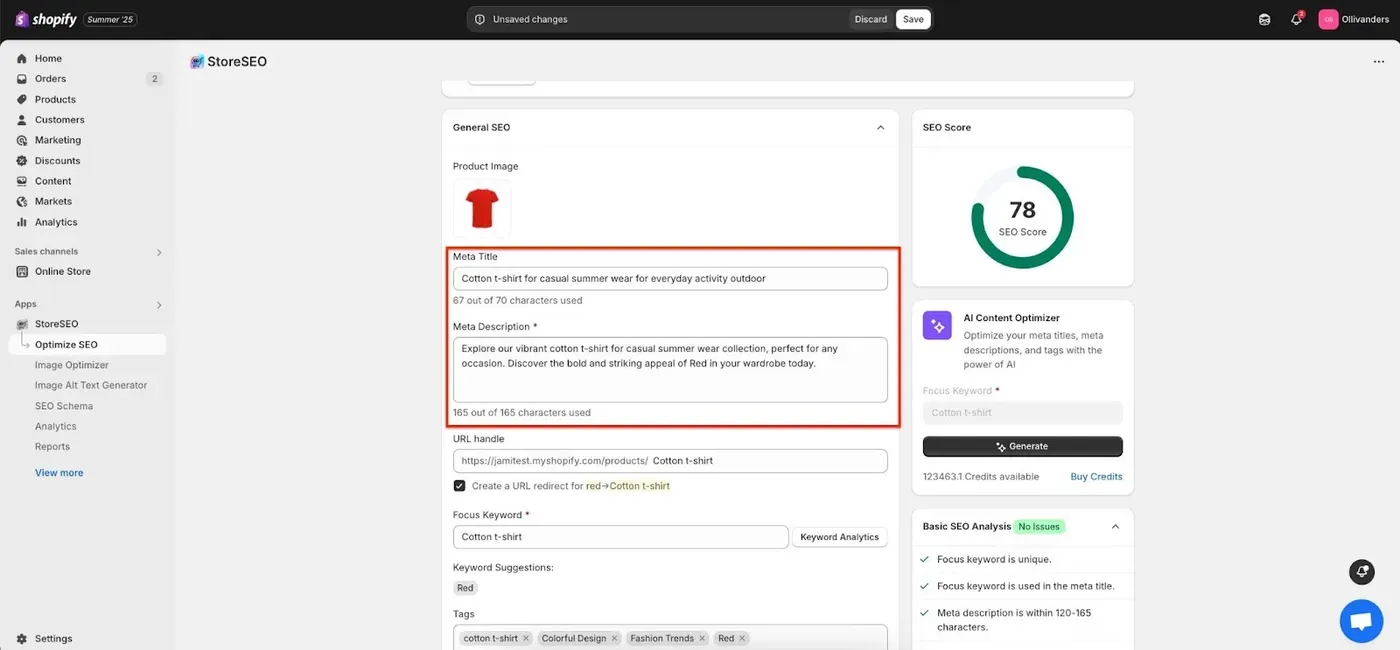Image resolution: width=1400 pixels, height=650 pixels.
Task: Remove the cotton t-shirt tag
Action: click(x=525, y=638)
